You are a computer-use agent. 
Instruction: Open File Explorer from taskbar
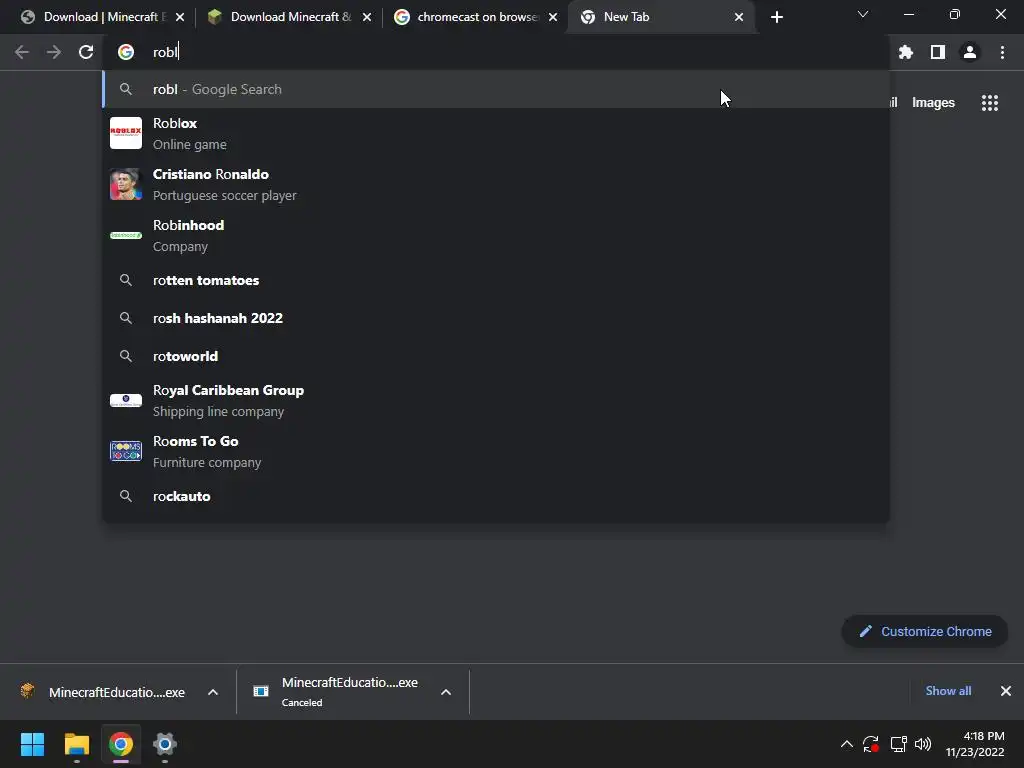(77, 744)
